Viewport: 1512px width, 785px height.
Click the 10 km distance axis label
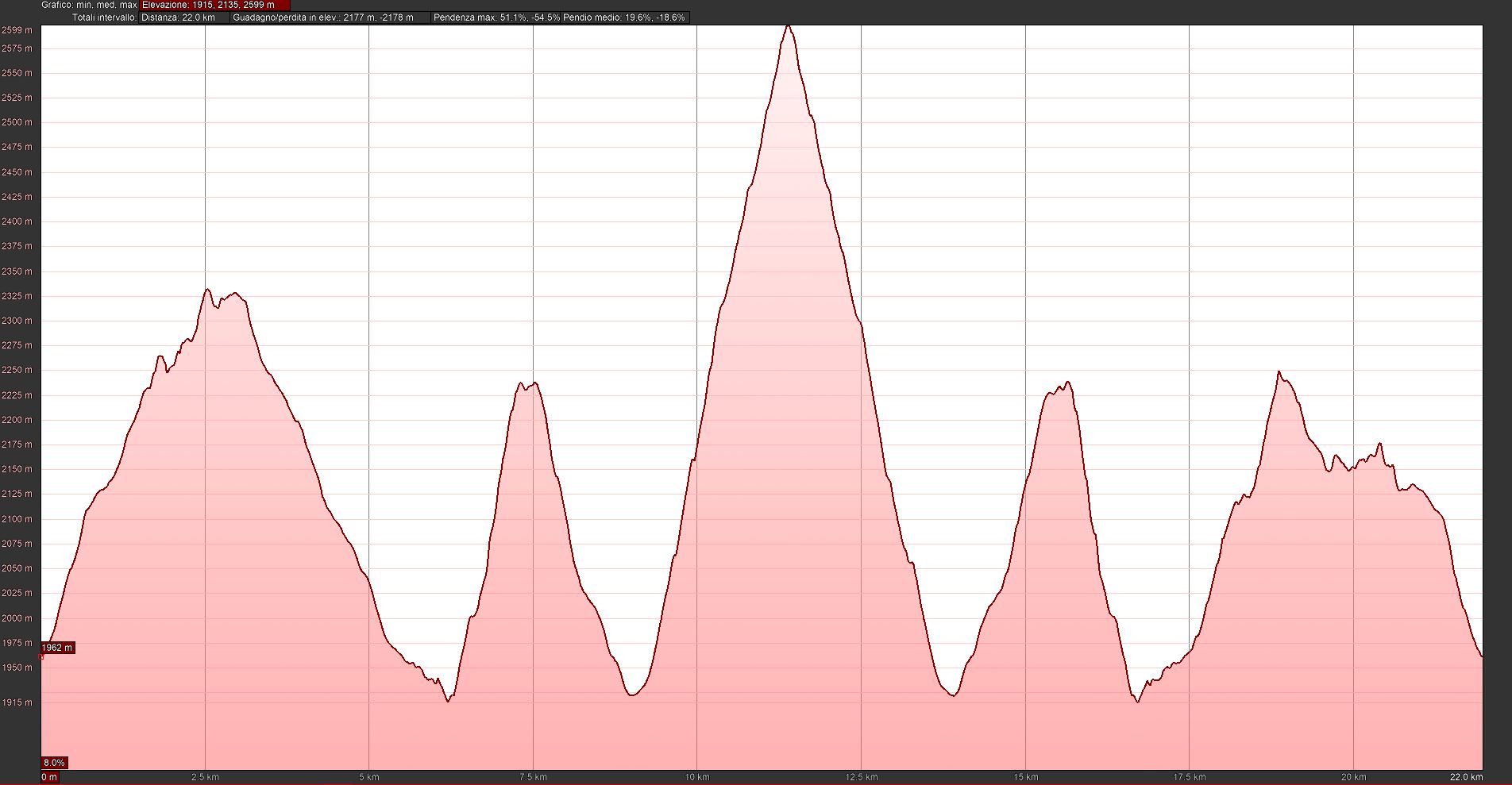click(x=696, y=777)
